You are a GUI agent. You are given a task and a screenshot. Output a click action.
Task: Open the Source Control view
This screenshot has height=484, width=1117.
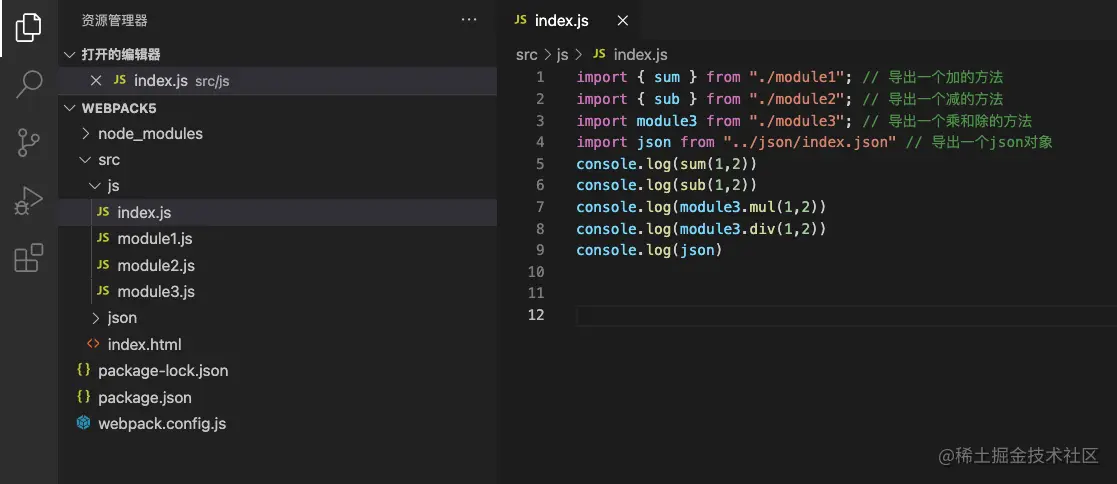pos(28,143)
